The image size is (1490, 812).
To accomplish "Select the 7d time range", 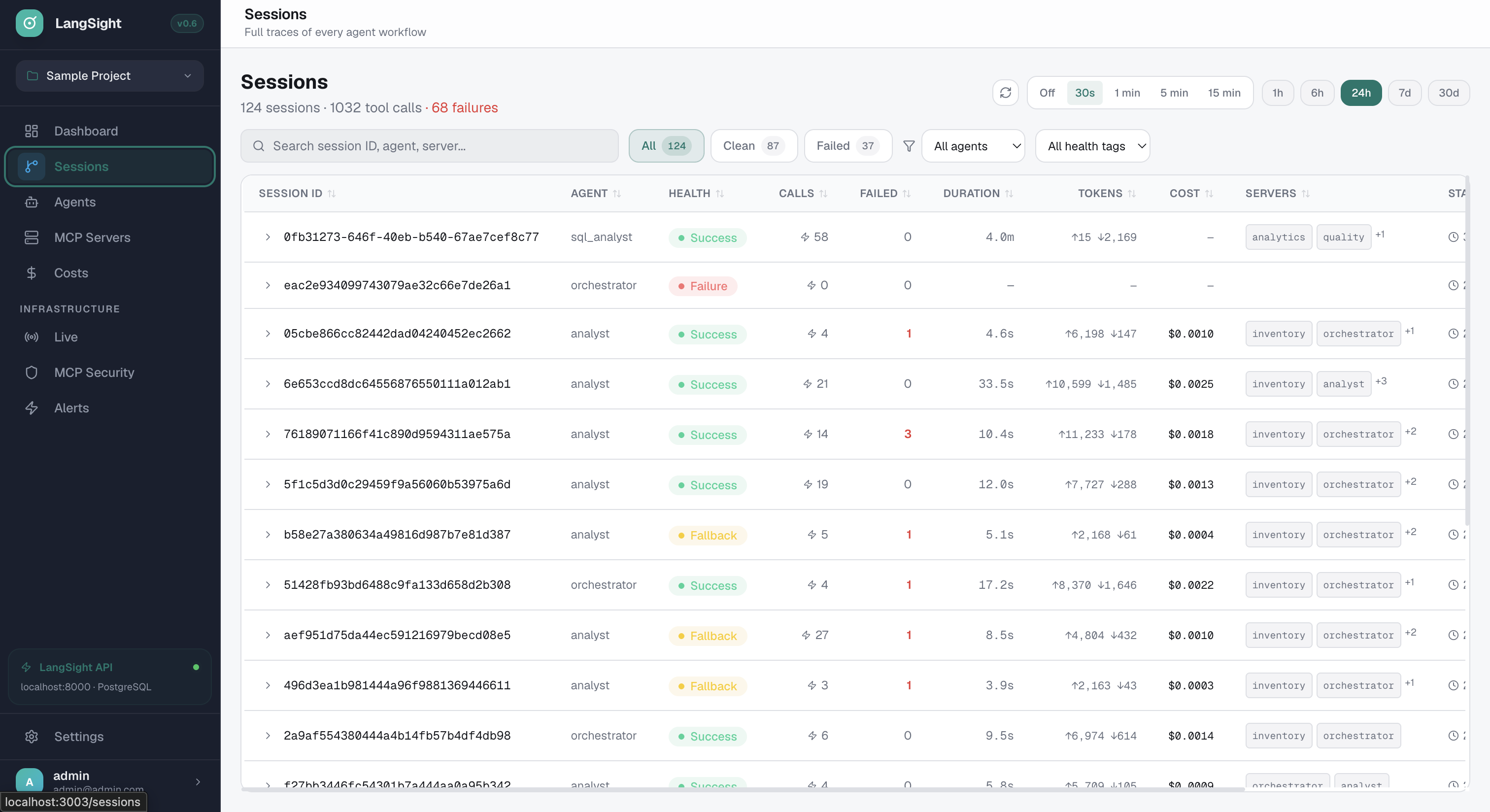I will click(1404, 93).
